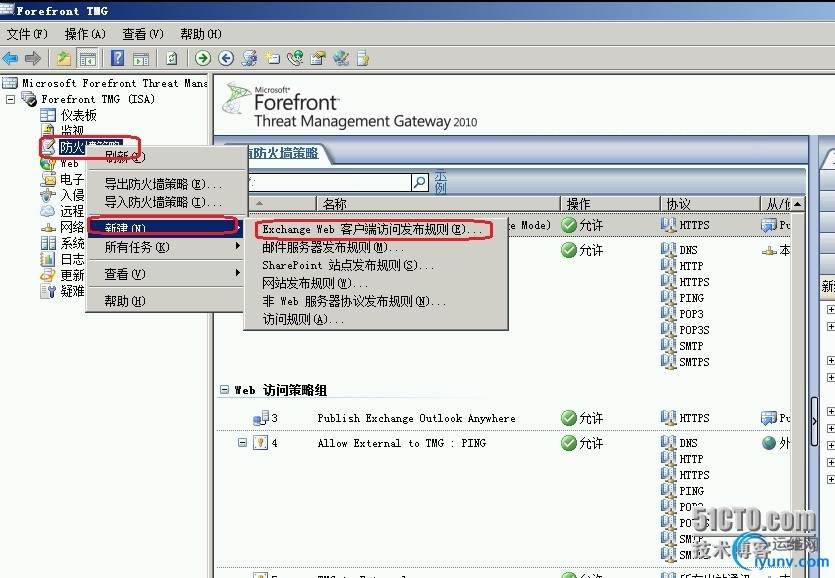Viewport: 835px width, 578px height.
Task: Select the Publish Exchange Outlook Anywhere rule
Action: click(416, 418)
